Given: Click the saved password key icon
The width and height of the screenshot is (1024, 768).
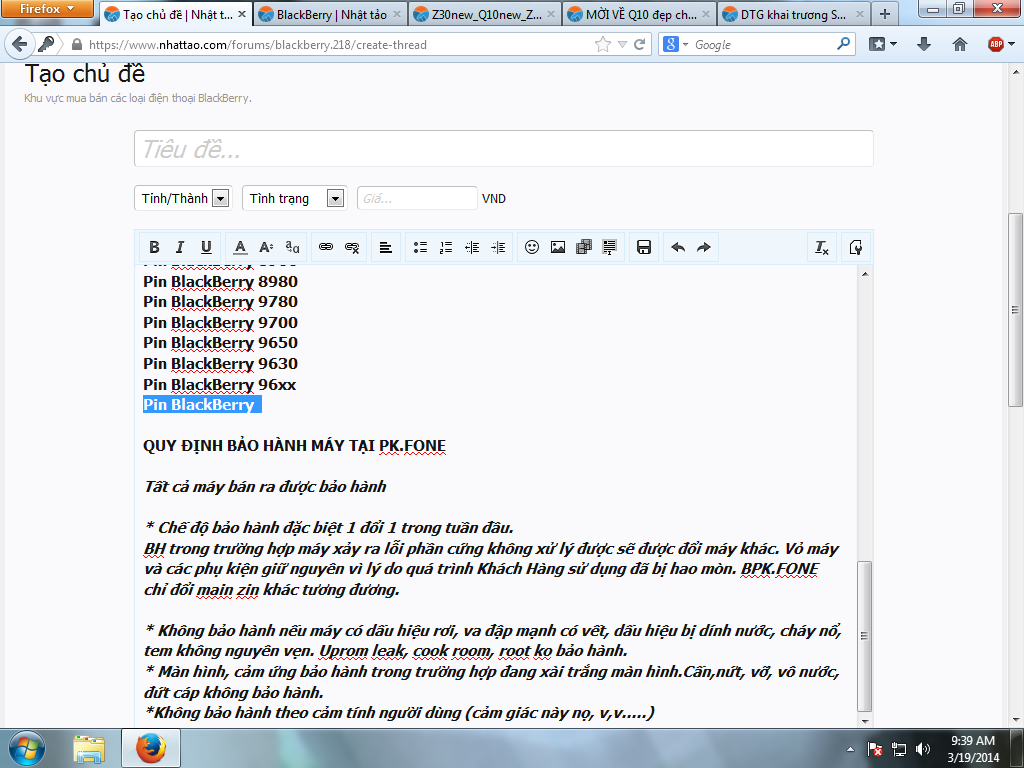Looking at the screenshot, I should [x=46, y=44].
